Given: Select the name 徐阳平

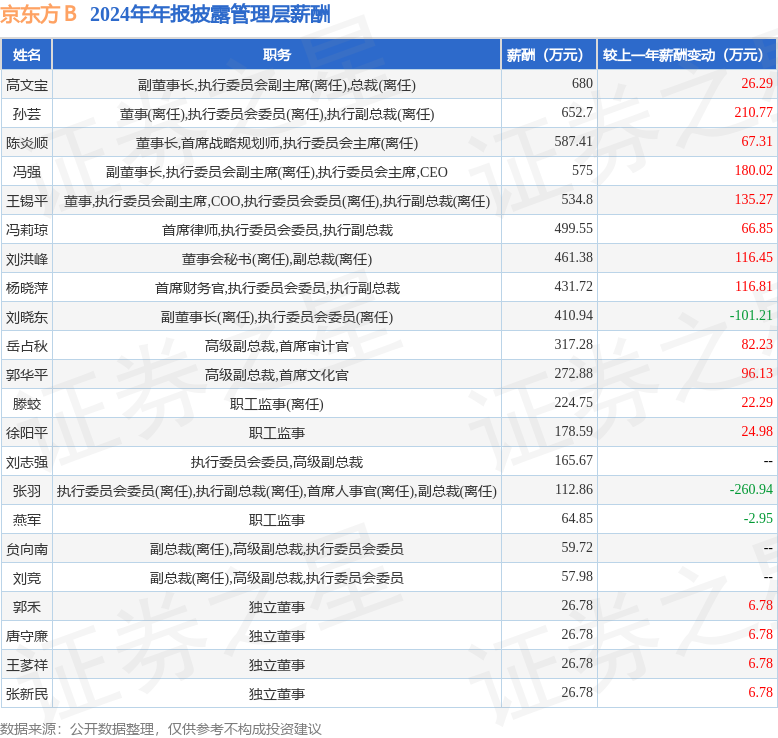Looking at the screenshot, I should (27, 433).
